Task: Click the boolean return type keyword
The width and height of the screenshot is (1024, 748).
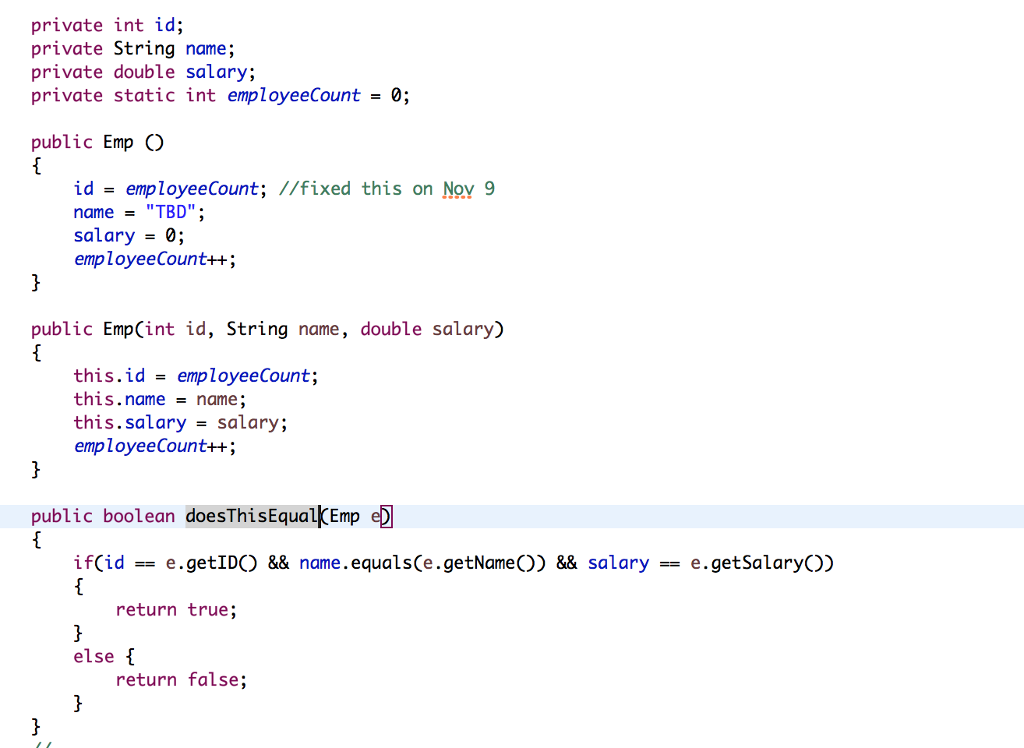Action: (x=135, y=516)
